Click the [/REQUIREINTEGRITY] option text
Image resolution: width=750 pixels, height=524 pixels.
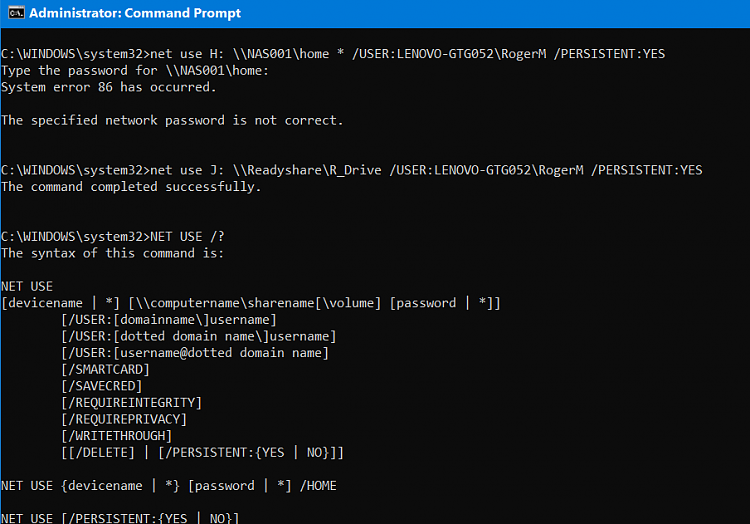[x=131, y=403]
